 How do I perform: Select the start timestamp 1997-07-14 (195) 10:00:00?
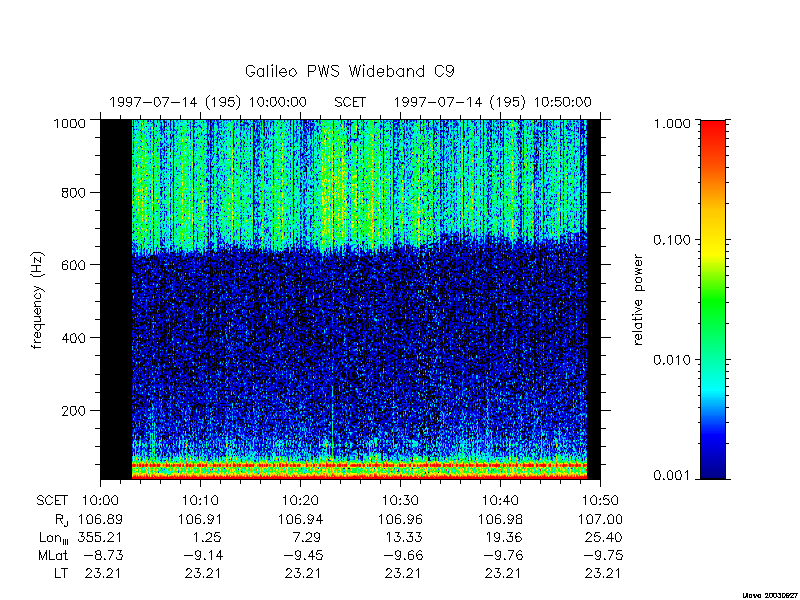coord(208,102)
